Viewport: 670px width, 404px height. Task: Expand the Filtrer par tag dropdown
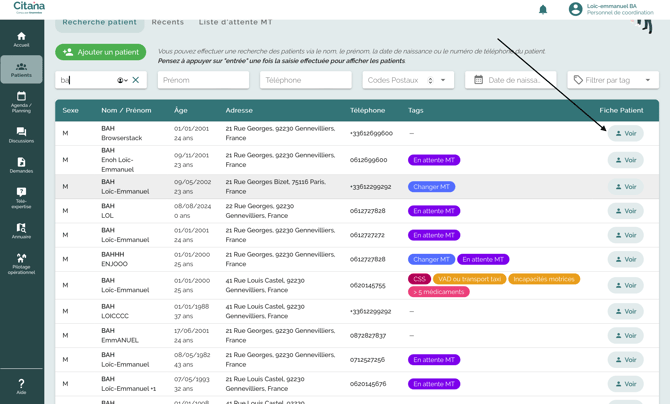tap(648, 80)
